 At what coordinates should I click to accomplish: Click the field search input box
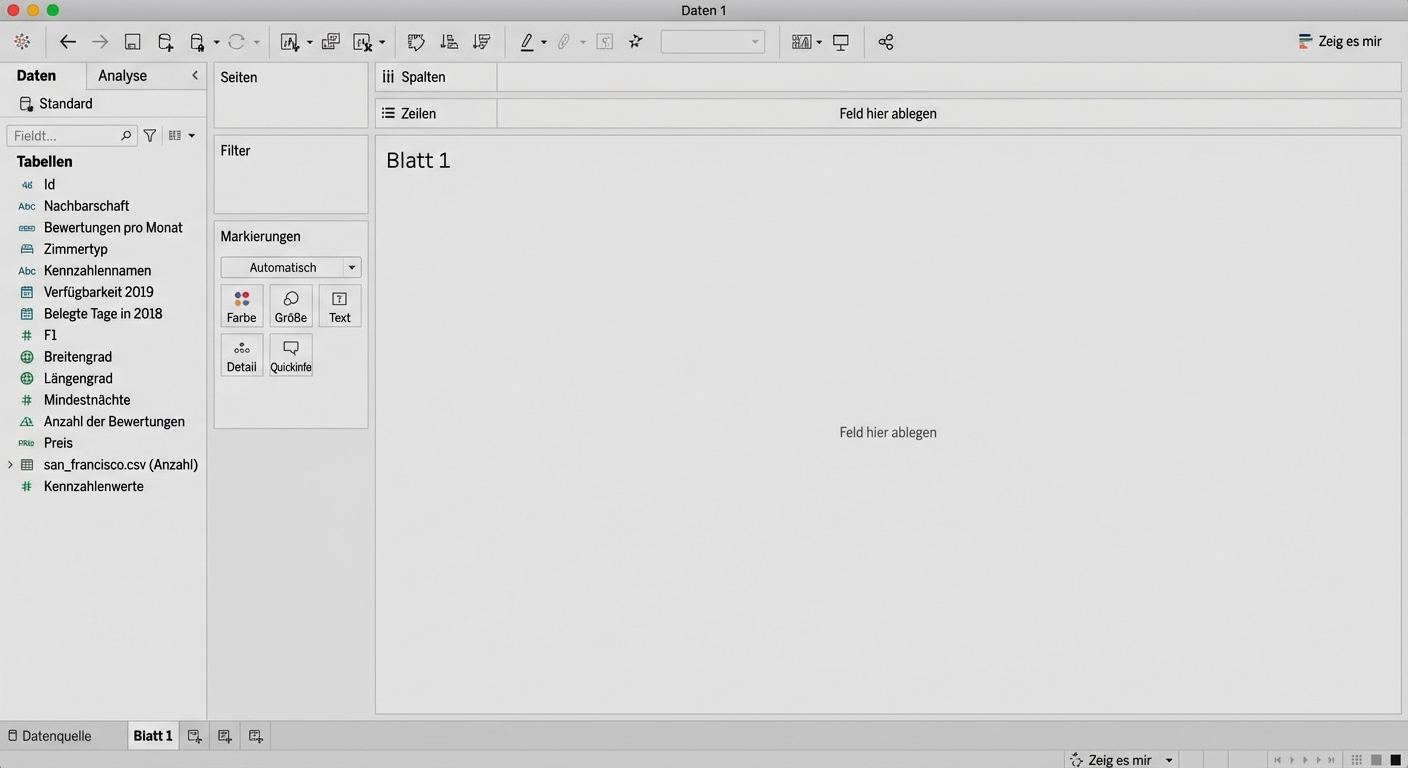pyautogui.click(x=65, y=136)
